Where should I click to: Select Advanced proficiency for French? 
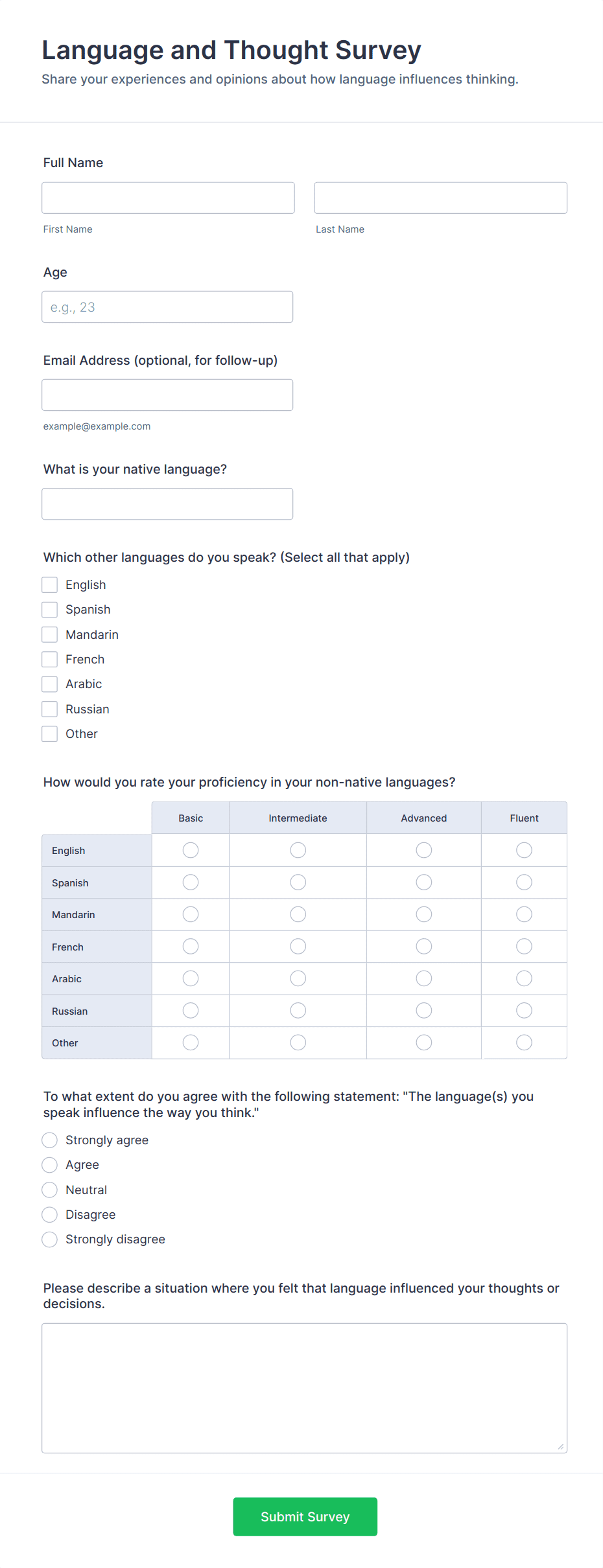423,946
